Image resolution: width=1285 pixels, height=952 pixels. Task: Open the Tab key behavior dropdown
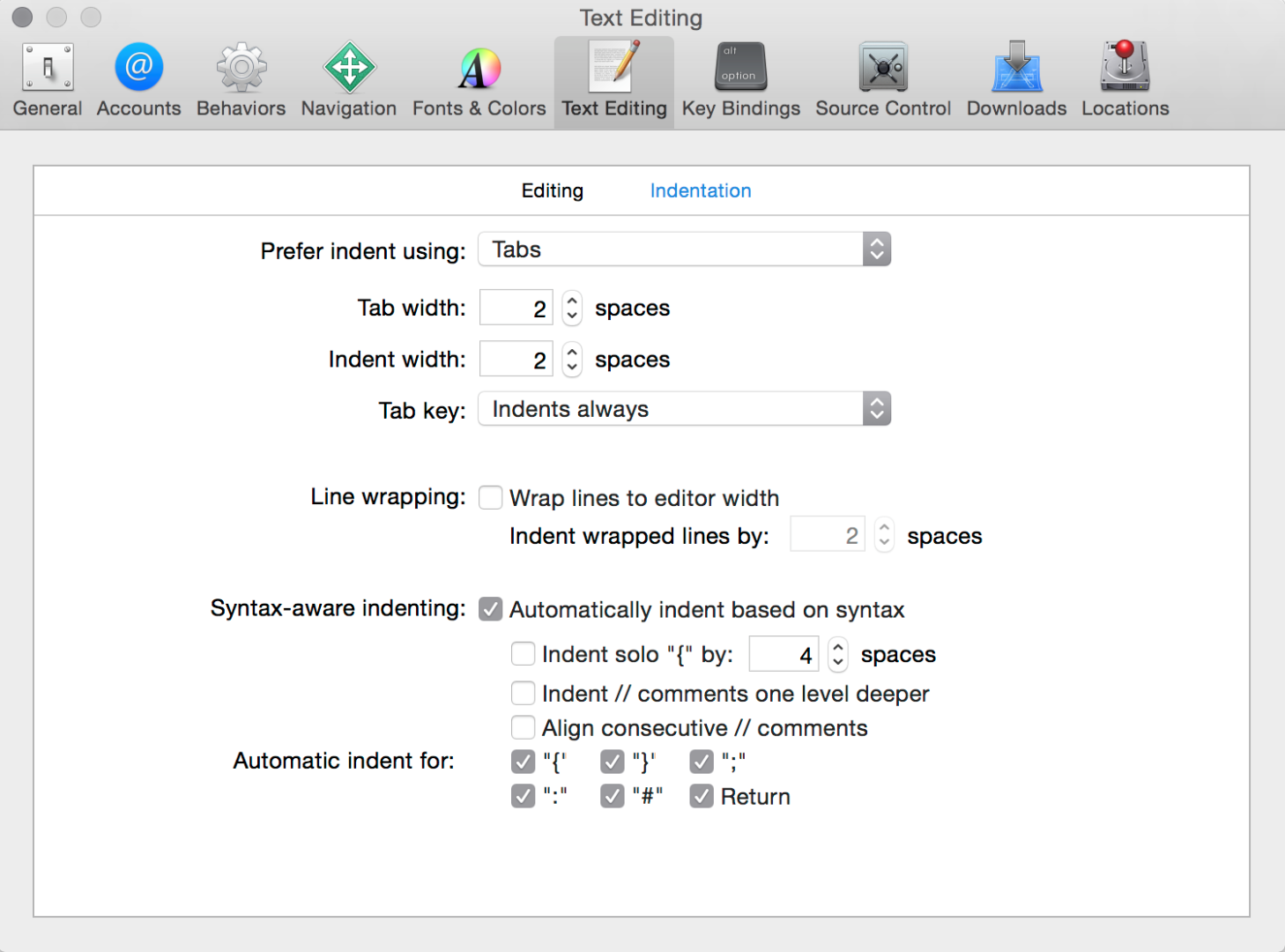(x=685, y=409)
